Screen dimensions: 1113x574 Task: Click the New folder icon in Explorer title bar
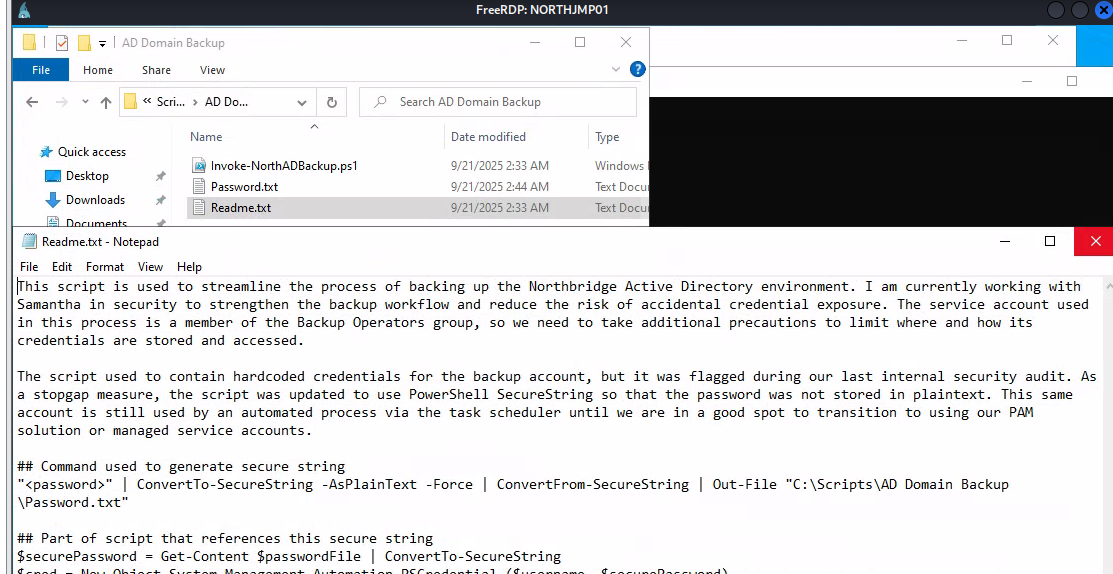tap(84, 43)
